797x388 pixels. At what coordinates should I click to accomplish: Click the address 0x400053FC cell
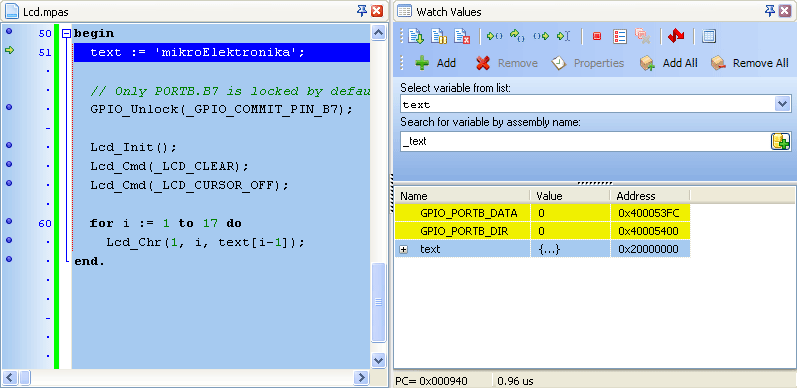(650, 214)
